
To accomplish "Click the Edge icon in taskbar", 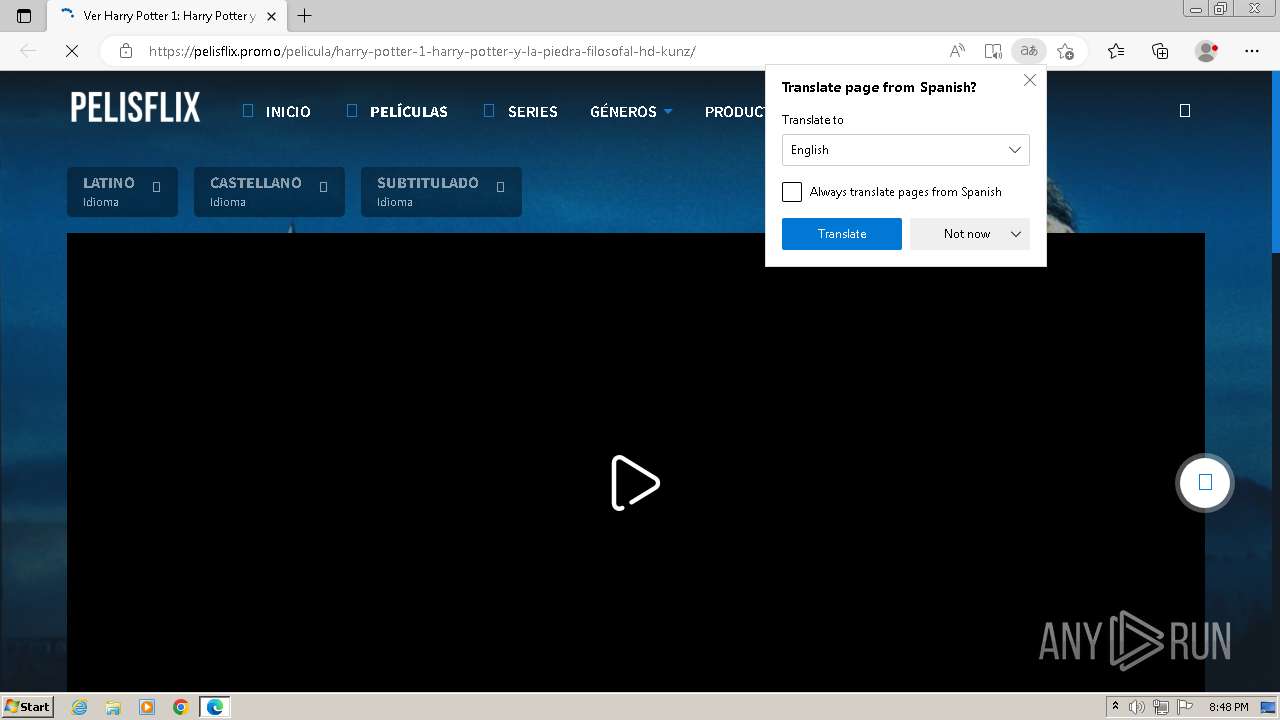I will click(215, 707).
